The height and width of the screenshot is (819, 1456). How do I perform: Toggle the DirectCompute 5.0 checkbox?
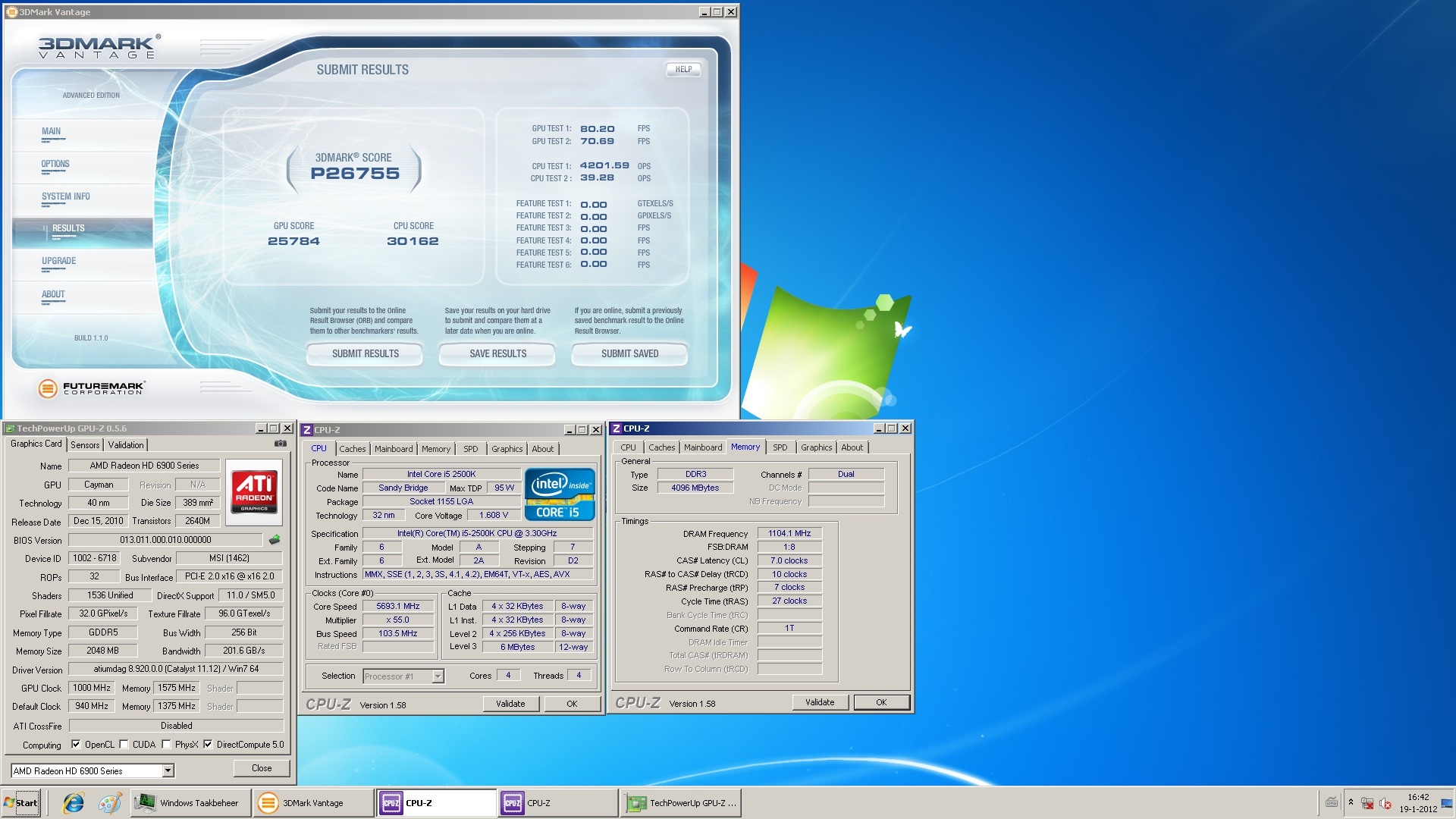[x=208, y=744]
